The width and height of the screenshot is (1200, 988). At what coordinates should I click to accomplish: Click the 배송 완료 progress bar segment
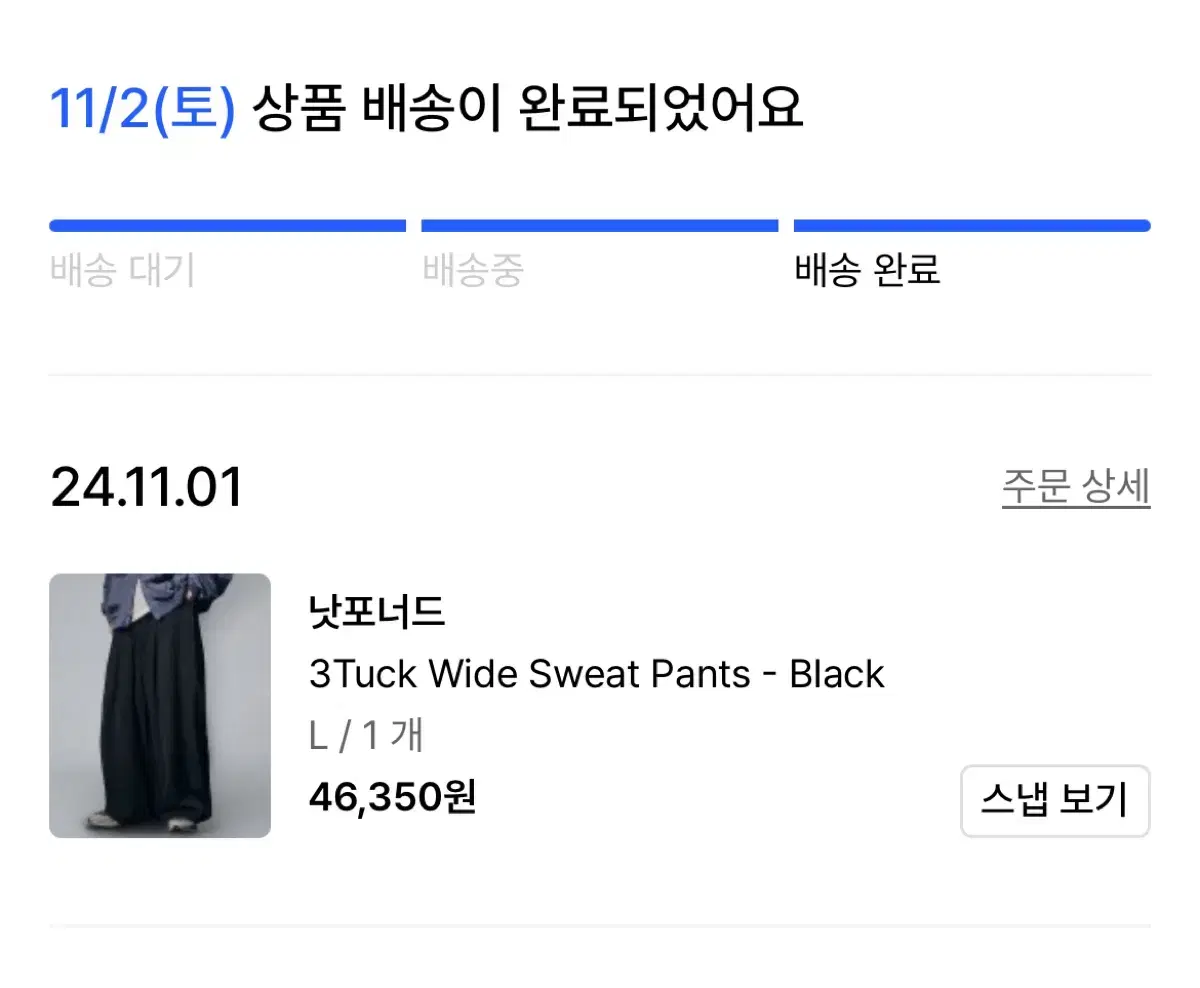(972, 226)
